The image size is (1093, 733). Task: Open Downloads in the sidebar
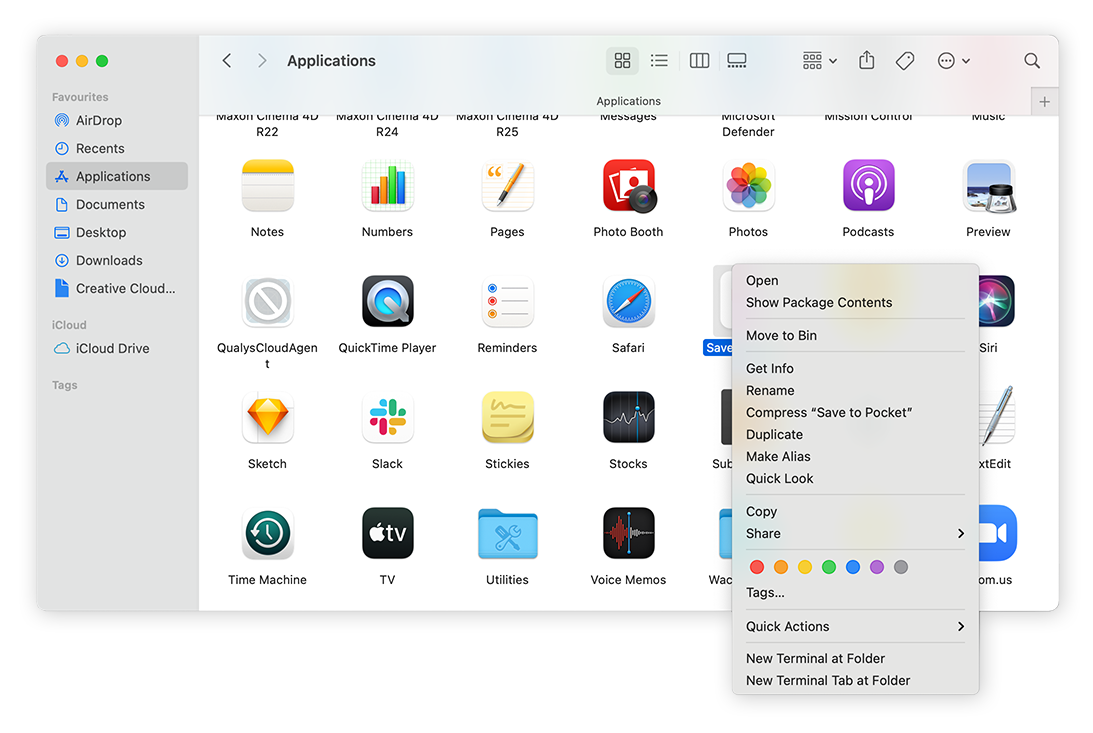109,260
